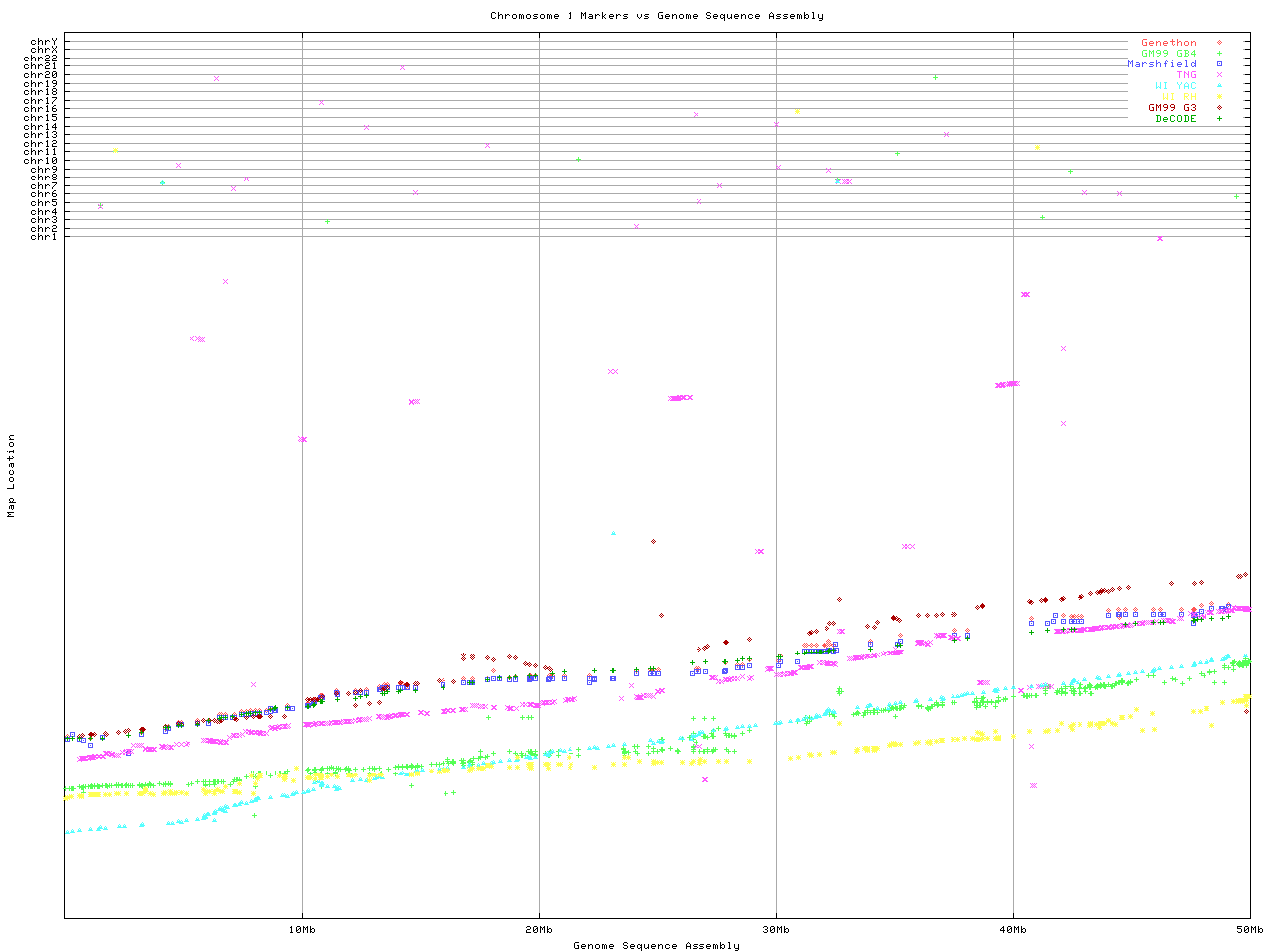Select the GM99 G3 dark red diamond marker
The width and height of the screenshot is (1270, 952).
1219,108
